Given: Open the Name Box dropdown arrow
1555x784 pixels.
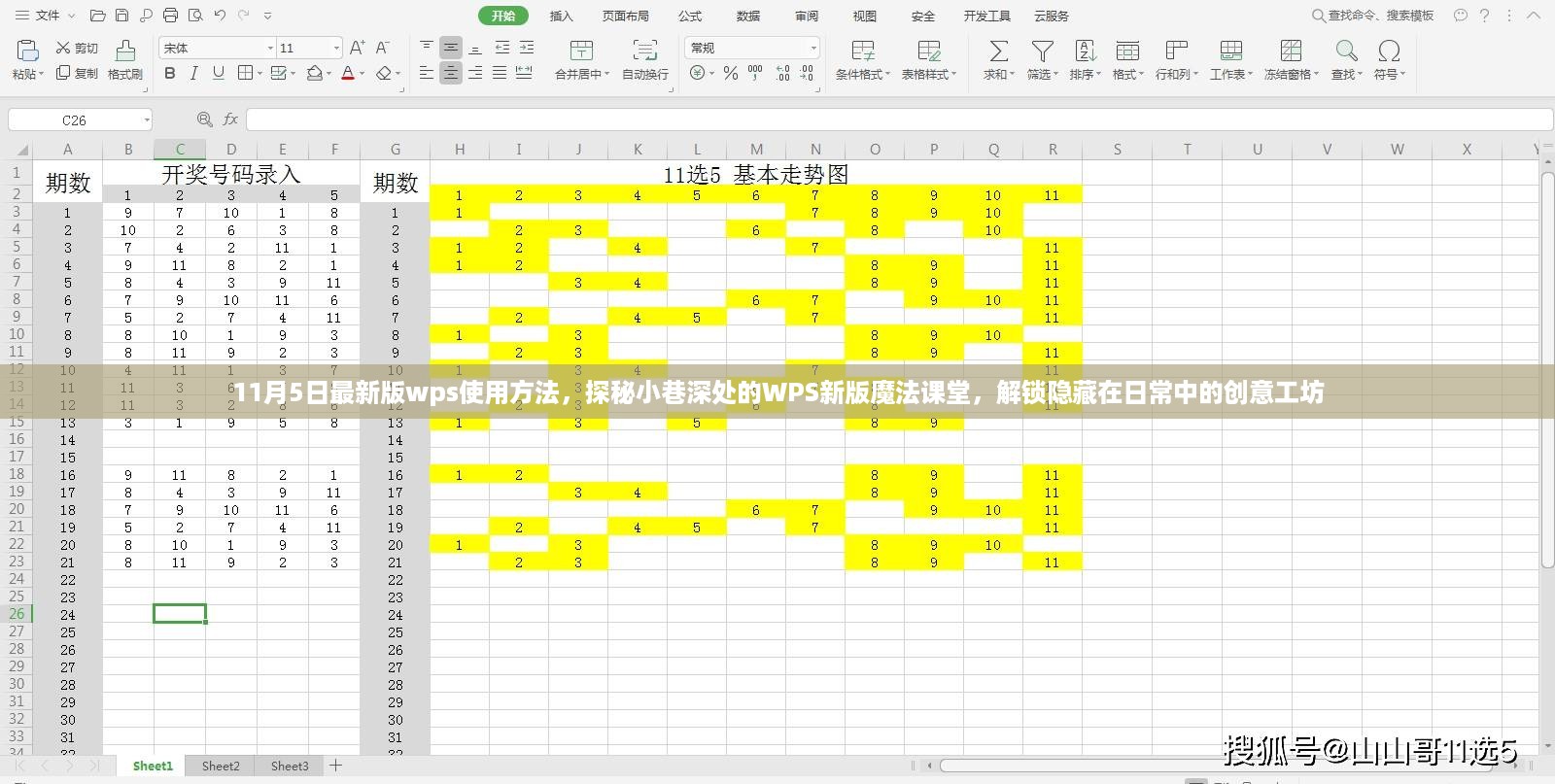Looking at the screenshot, I should pyautogui.click(x=147, y=119).
